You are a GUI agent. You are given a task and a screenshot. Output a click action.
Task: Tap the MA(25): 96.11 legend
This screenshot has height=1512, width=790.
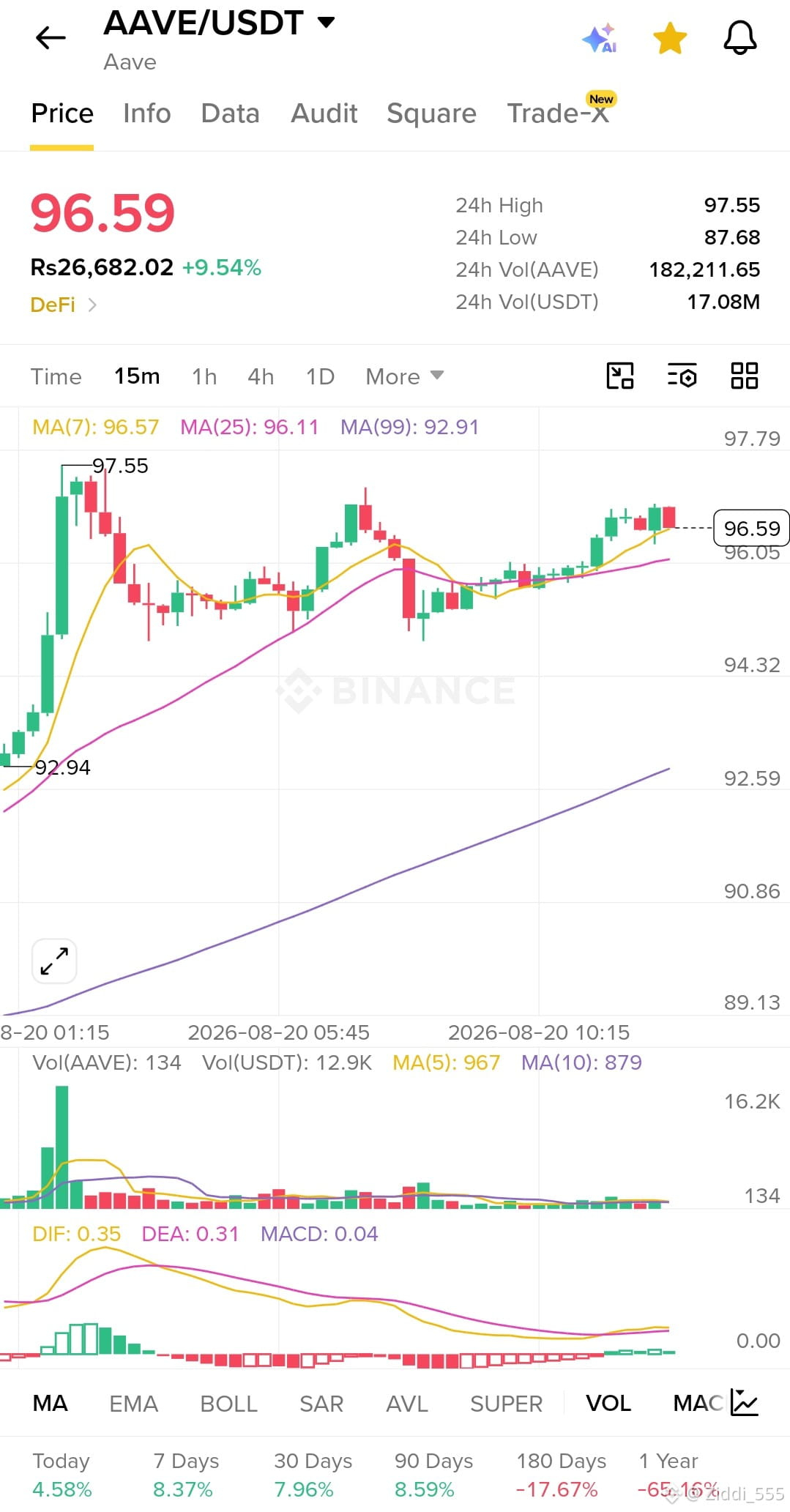[x=250, y=427]
